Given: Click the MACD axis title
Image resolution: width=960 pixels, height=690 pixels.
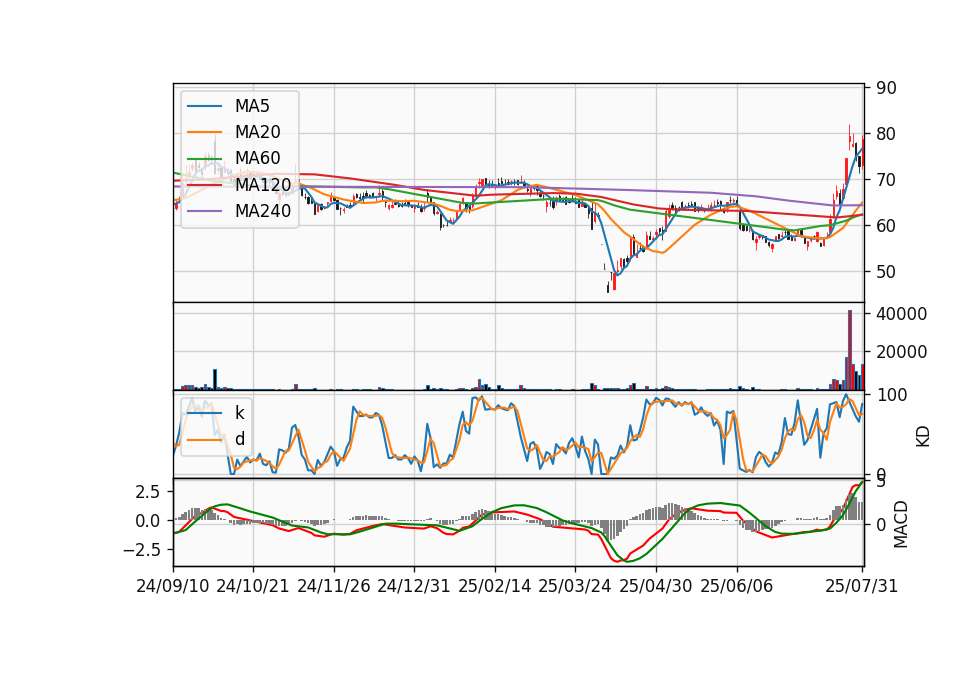Looking at the screenshot, I should click(901, 525).
